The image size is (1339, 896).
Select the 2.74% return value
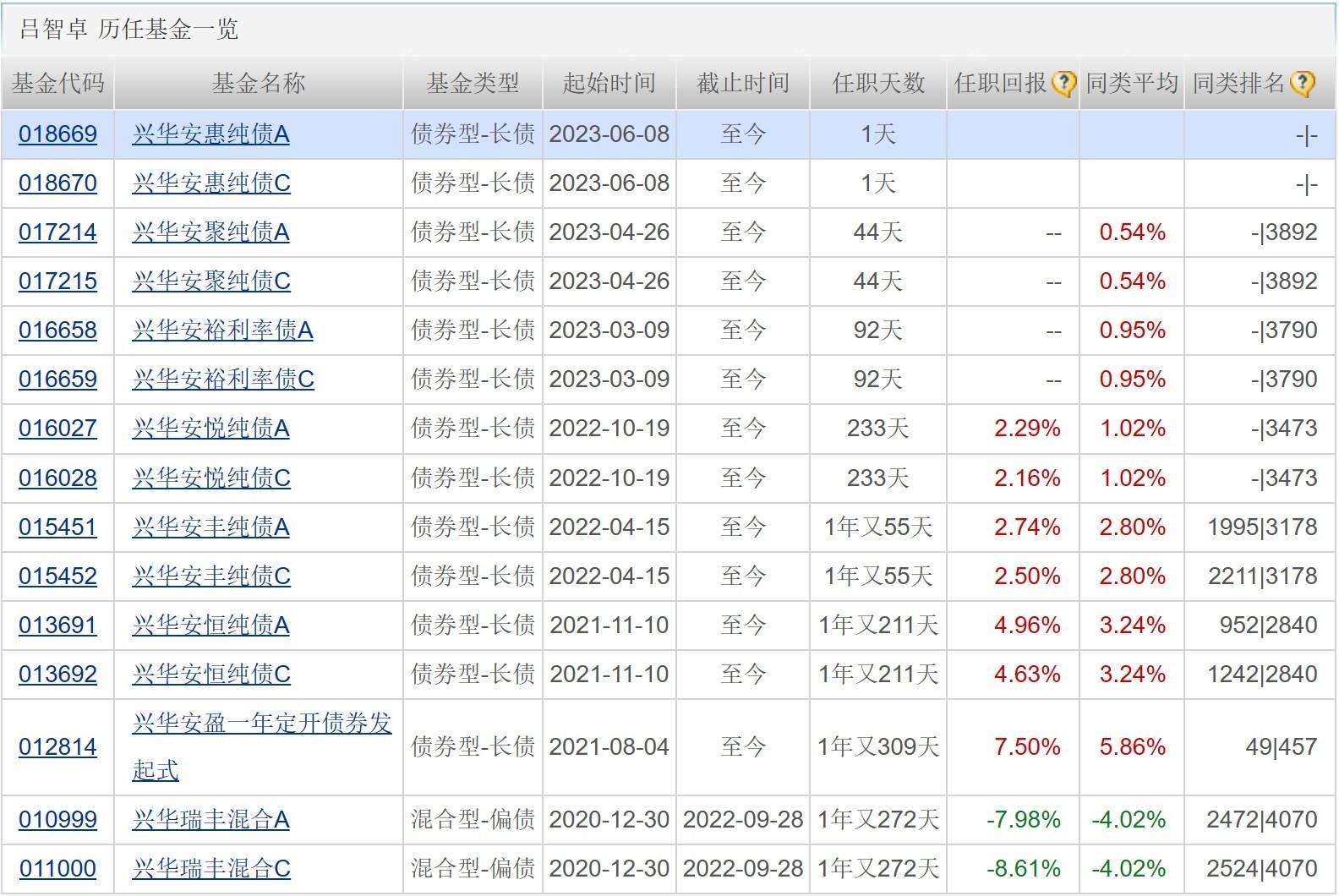click(1027, 527)
